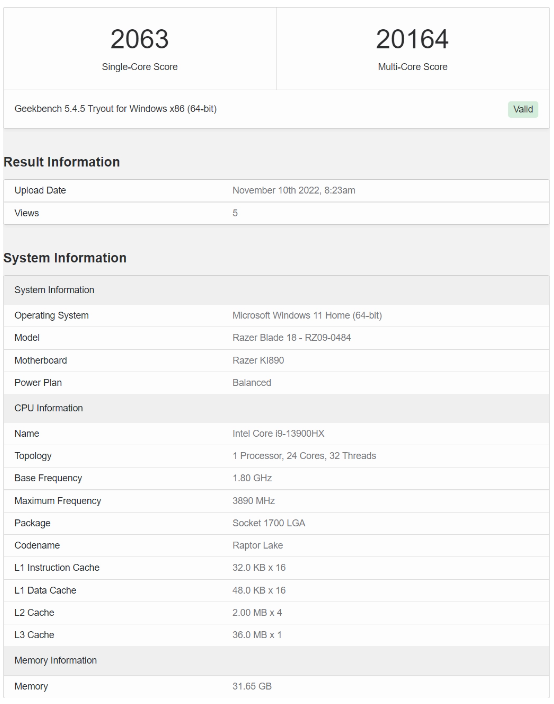Image resolution: width=554 pixels, height=704 pixels.
Task: Click the Geekbench 5.4.5 Tryout version text
Action: point(115,109)
